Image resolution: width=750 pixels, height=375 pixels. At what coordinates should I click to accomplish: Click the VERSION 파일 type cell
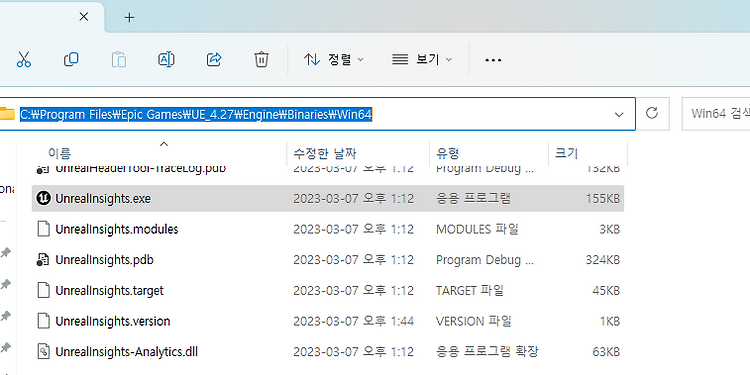(x=474, y=321)
